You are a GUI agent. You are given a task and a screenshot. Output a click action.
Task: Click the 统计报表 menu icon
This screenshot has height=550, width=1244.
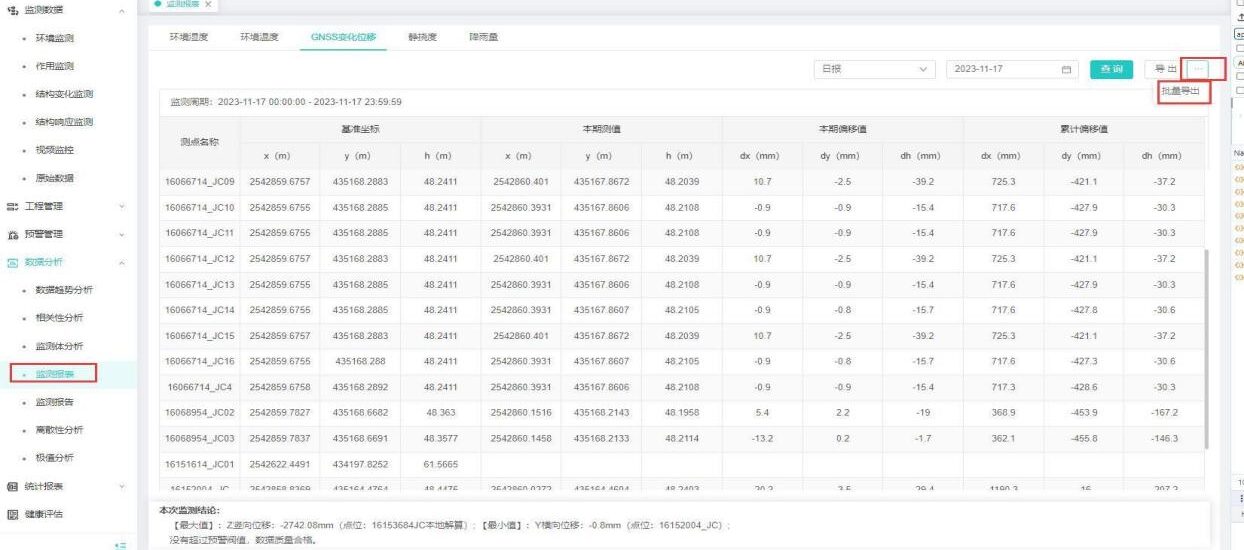12,486
